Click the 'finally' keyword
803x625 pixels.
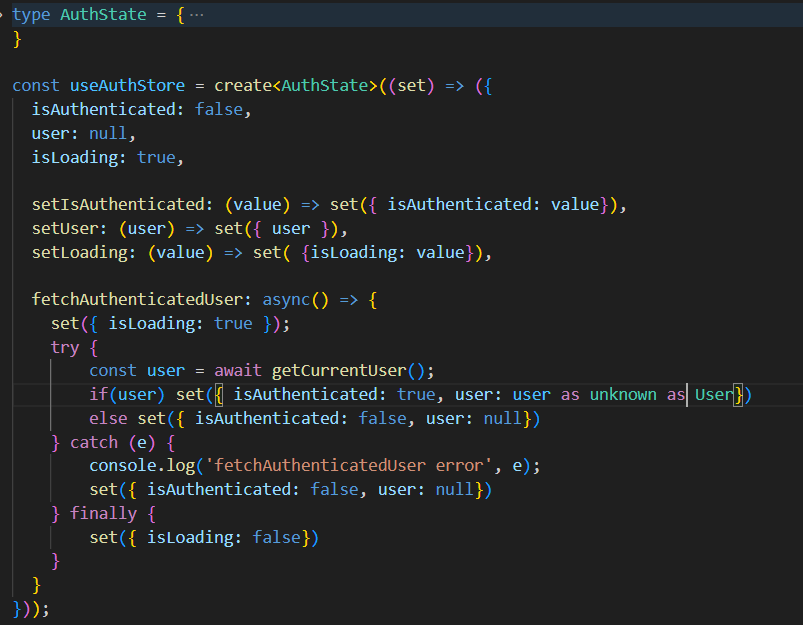click(103, 513)
